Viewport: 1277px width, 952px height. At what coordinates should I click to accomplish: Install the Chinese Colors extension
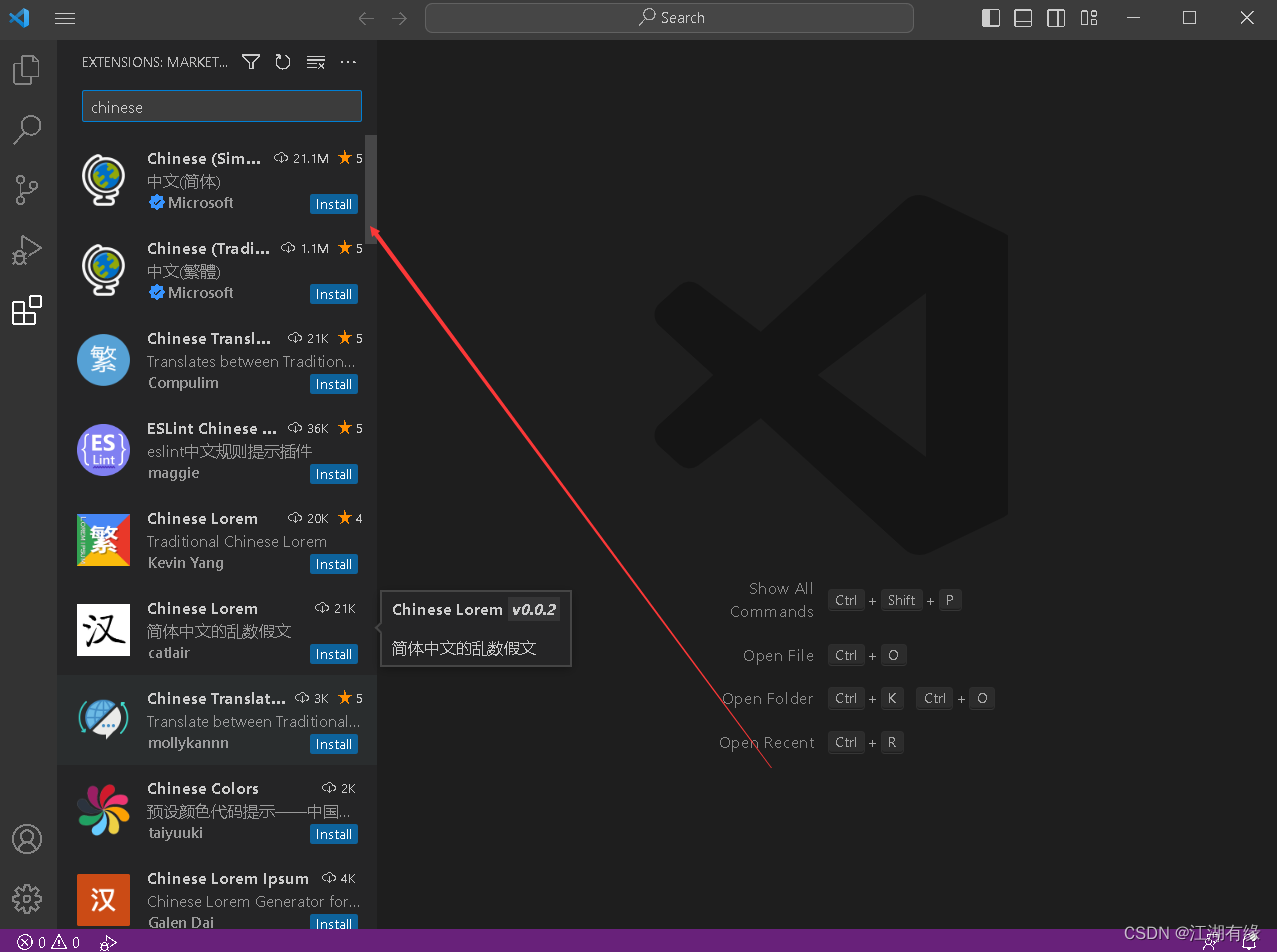point(334,834)
